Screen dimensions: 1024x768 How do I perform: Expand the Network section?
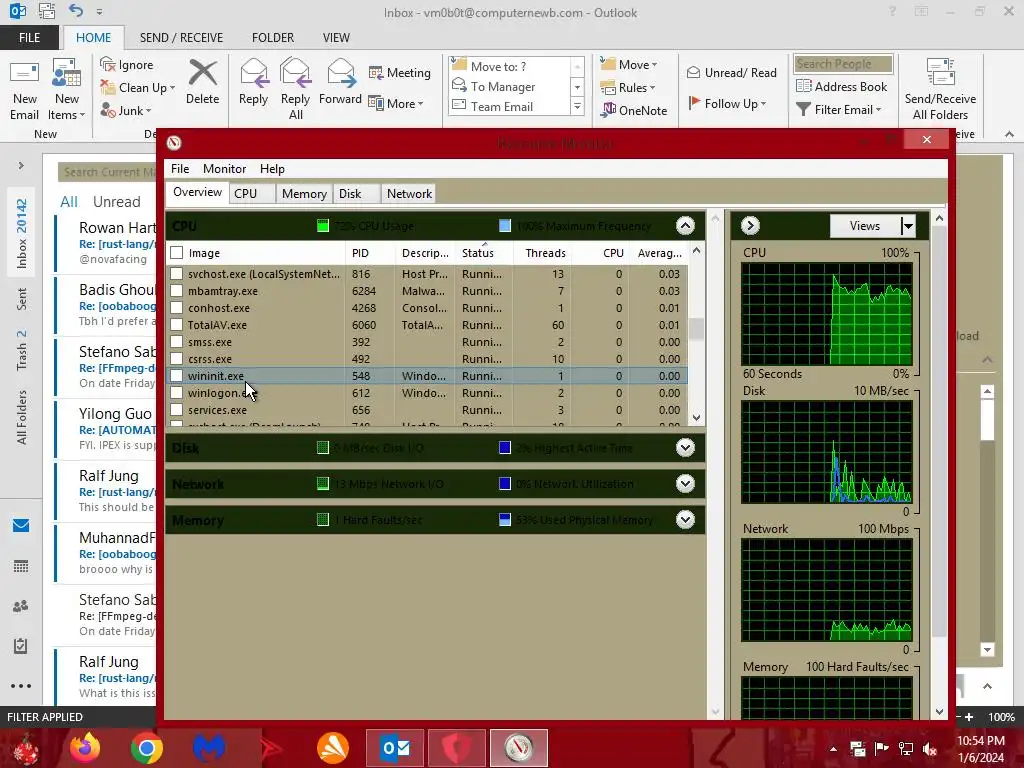pos(685,484)
